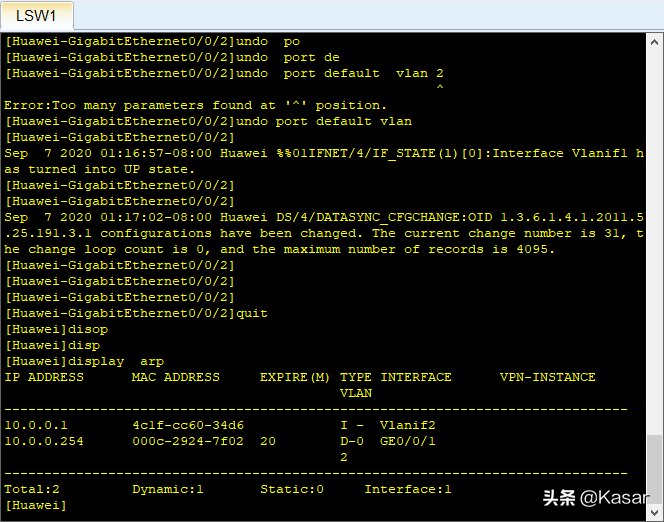The height and width of the screenshot is (522, 664).
Task: Click the '[Huawei]disop' mistyped command
Action: (56, 329)
